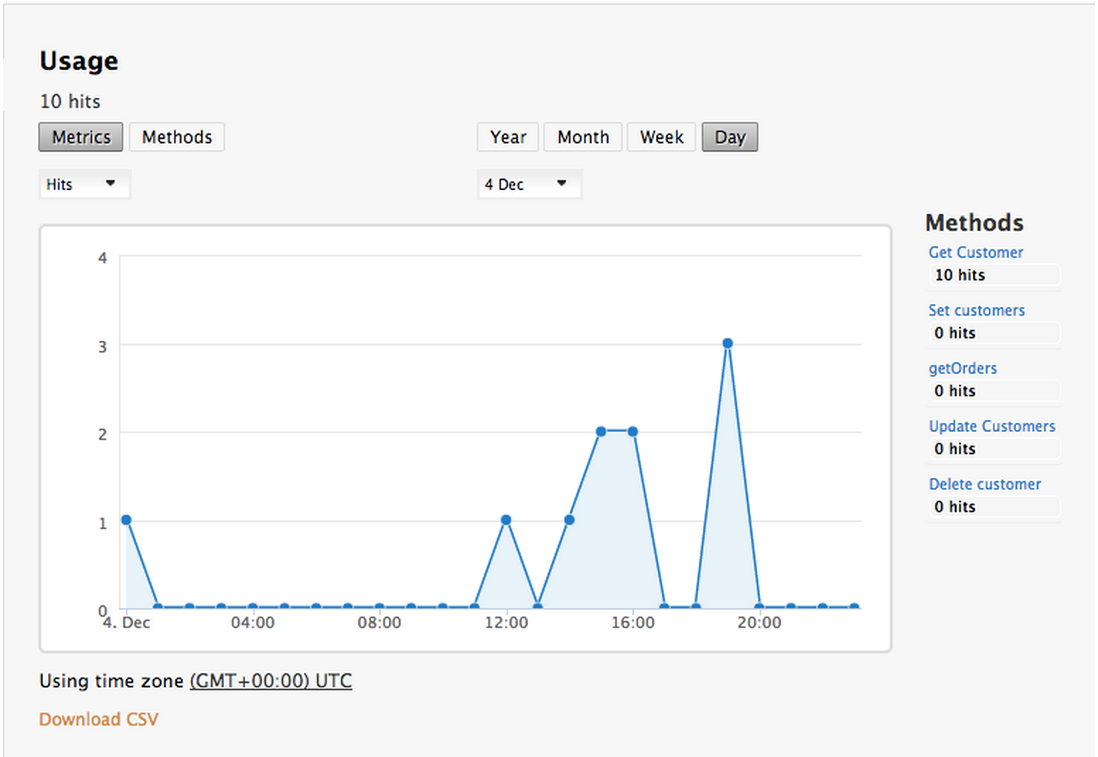This screenshot has height=757, width=1098.
Task: Select the Metrics view
Action: coord(80,137)
